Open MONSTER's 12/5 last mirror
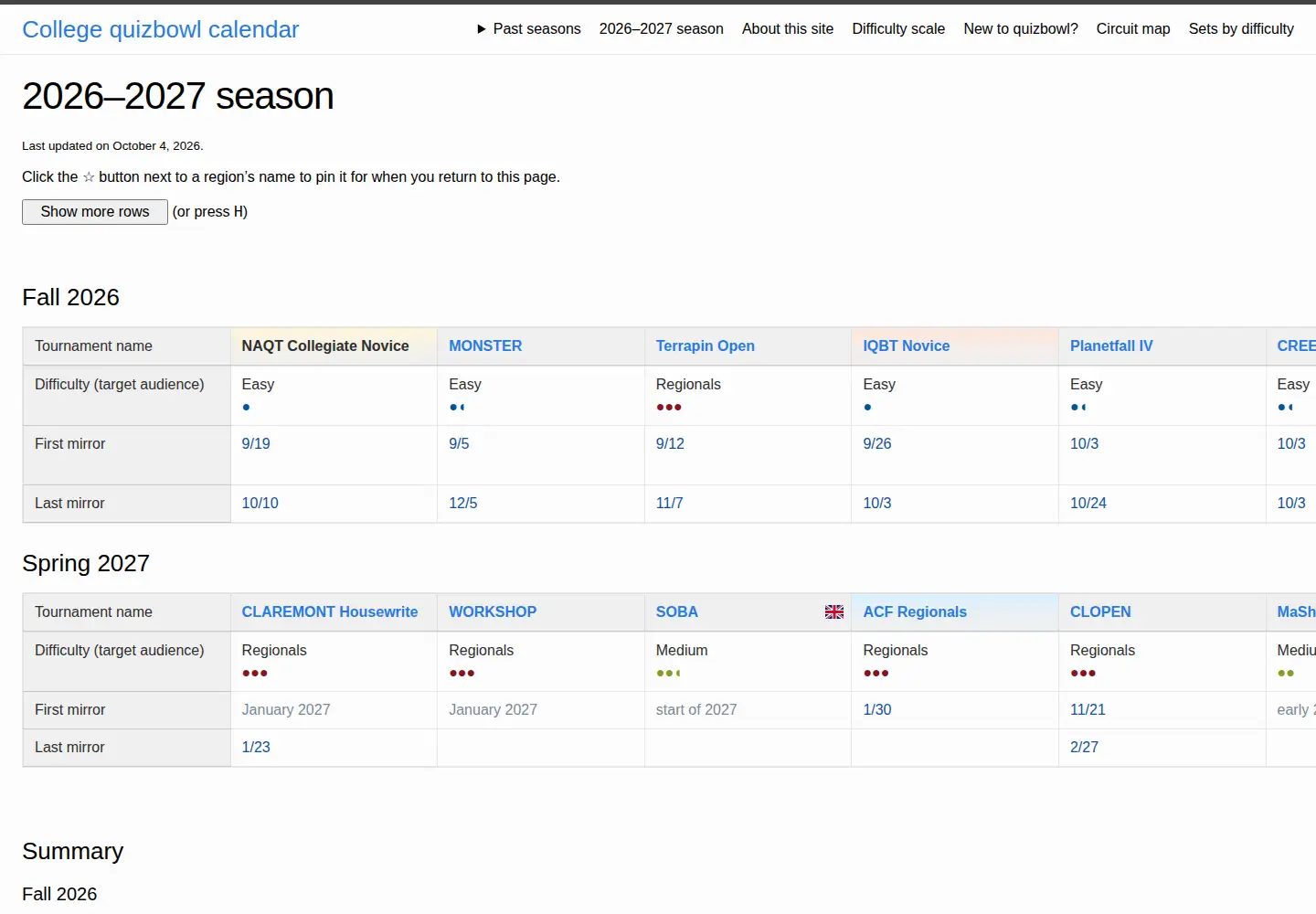 tap(463, 504)
